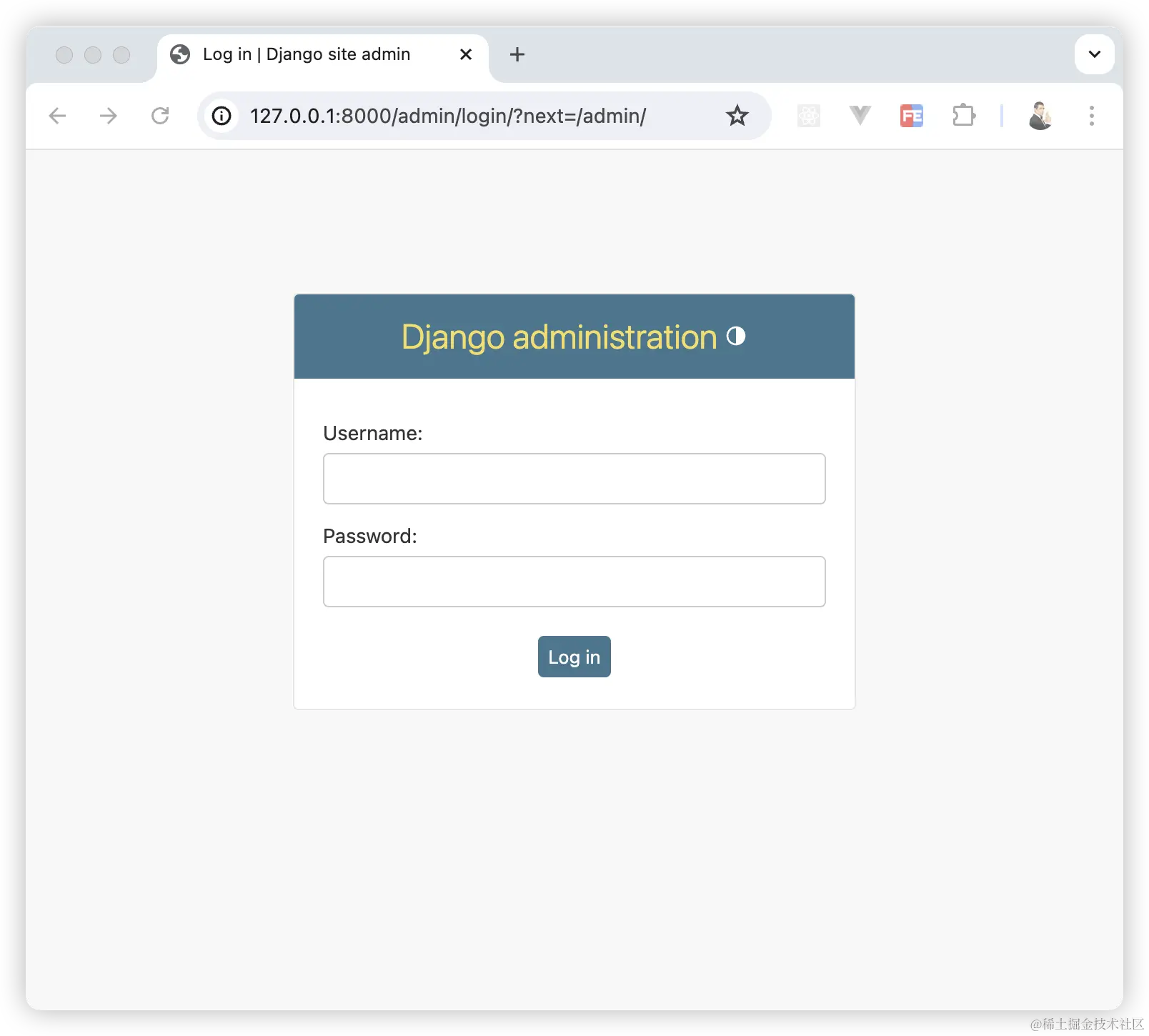Open the Chrome profile avatar

[1040, 116]
